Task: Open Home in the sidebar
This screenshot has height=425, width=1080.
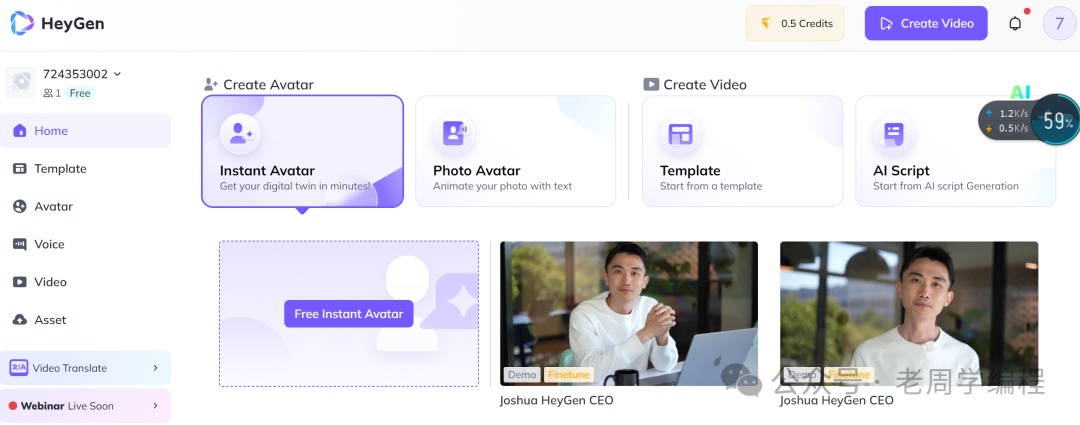Action: click(x=85, y=131)
